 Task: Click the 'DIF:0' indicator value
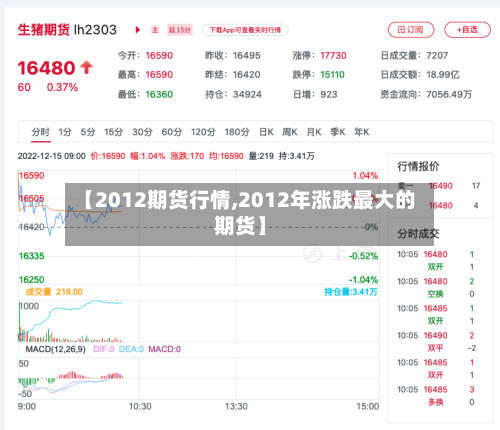104,349
